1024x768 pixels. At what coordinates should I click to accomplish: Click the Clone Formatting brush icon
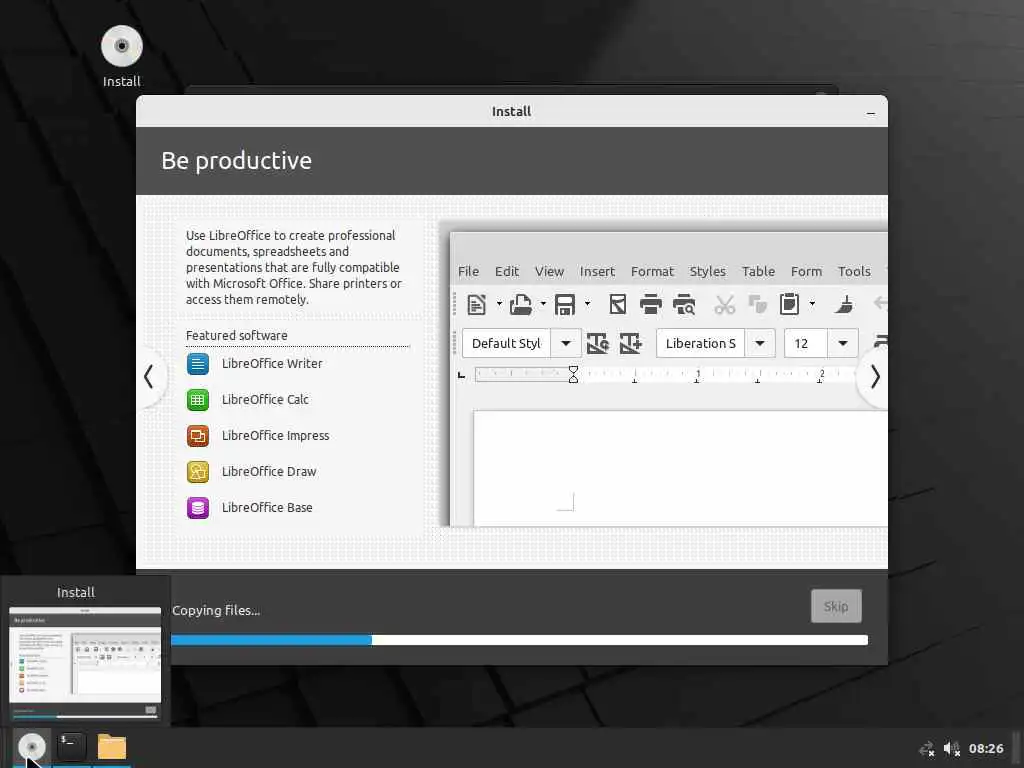[x=844, y=304]
